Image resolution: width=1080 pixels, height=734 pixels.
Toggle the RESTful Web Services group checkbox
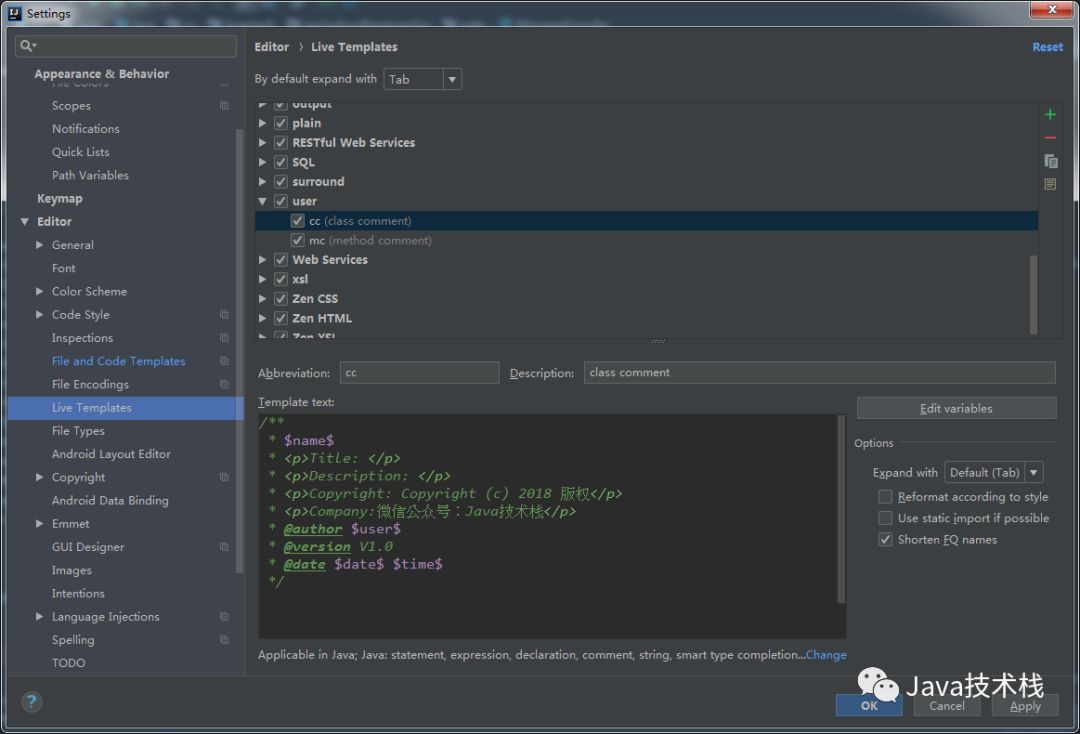click(x=280, y=143)
